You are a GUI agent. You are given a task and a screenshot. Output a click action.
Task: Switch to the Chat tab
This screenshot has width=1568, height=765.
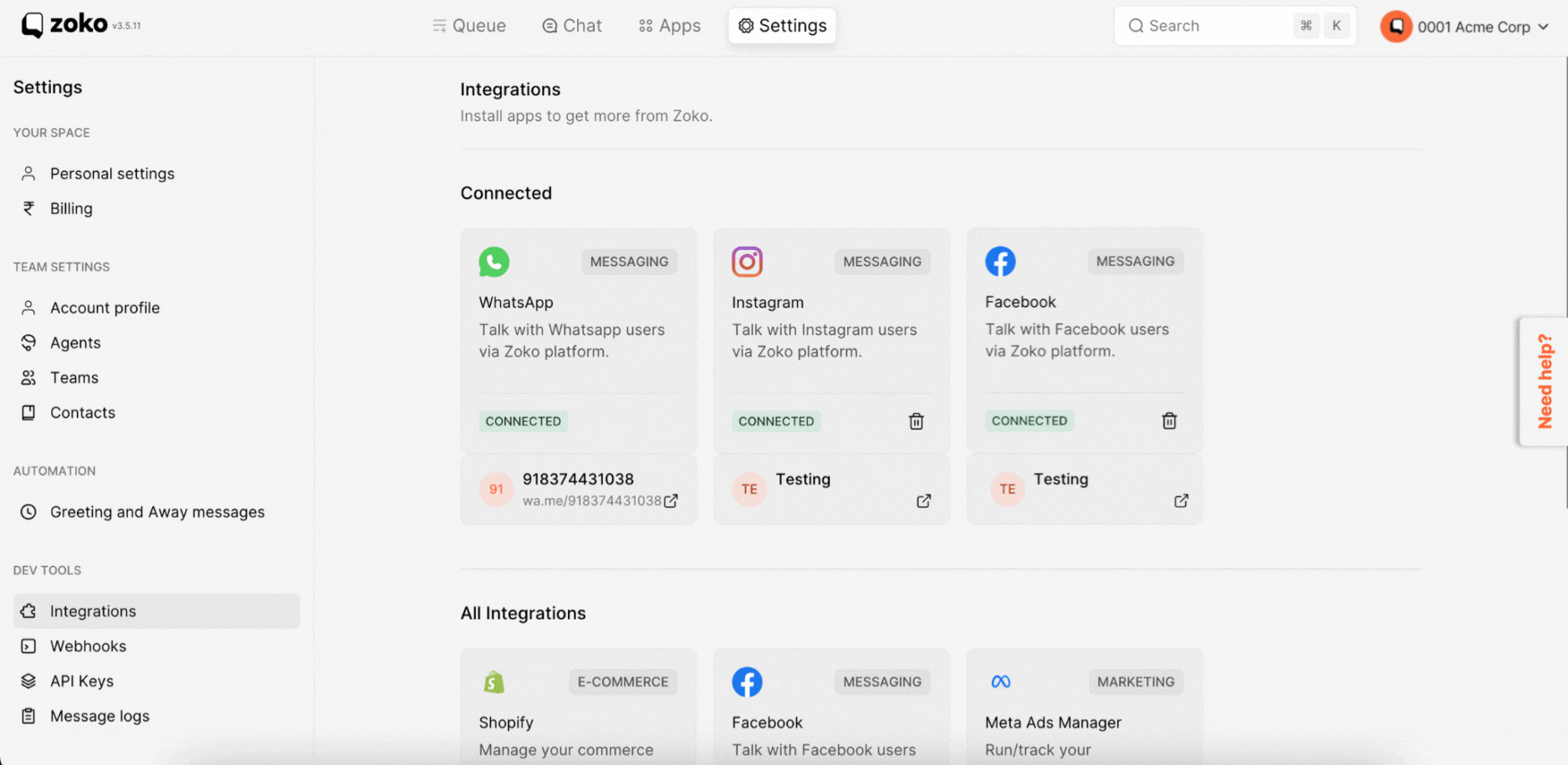pos(572,26)
